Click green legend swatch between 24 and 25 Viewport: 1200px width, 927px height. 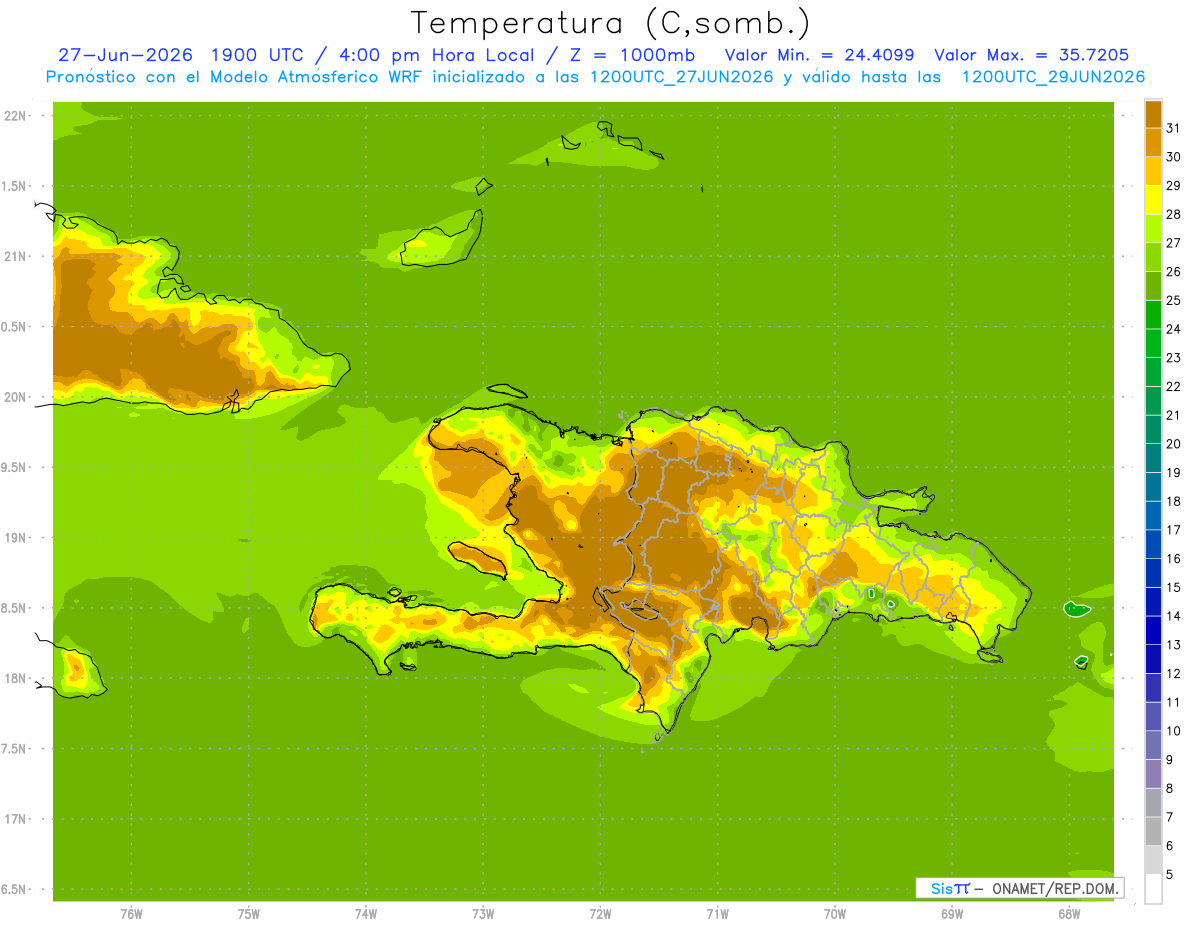tap(1154, 314)
